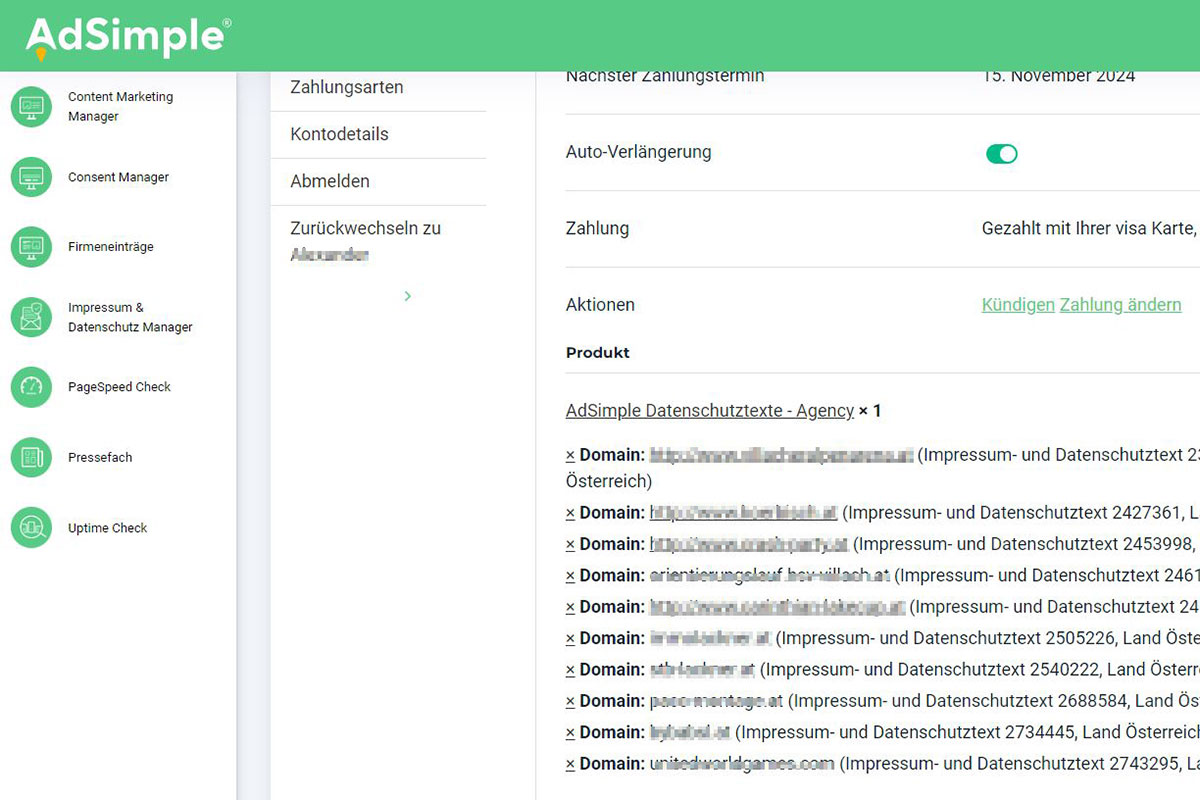The height and width of the screenshot is (800, 1200).
Task: Expand the green chevron below account menu
Action: point(407,296)
